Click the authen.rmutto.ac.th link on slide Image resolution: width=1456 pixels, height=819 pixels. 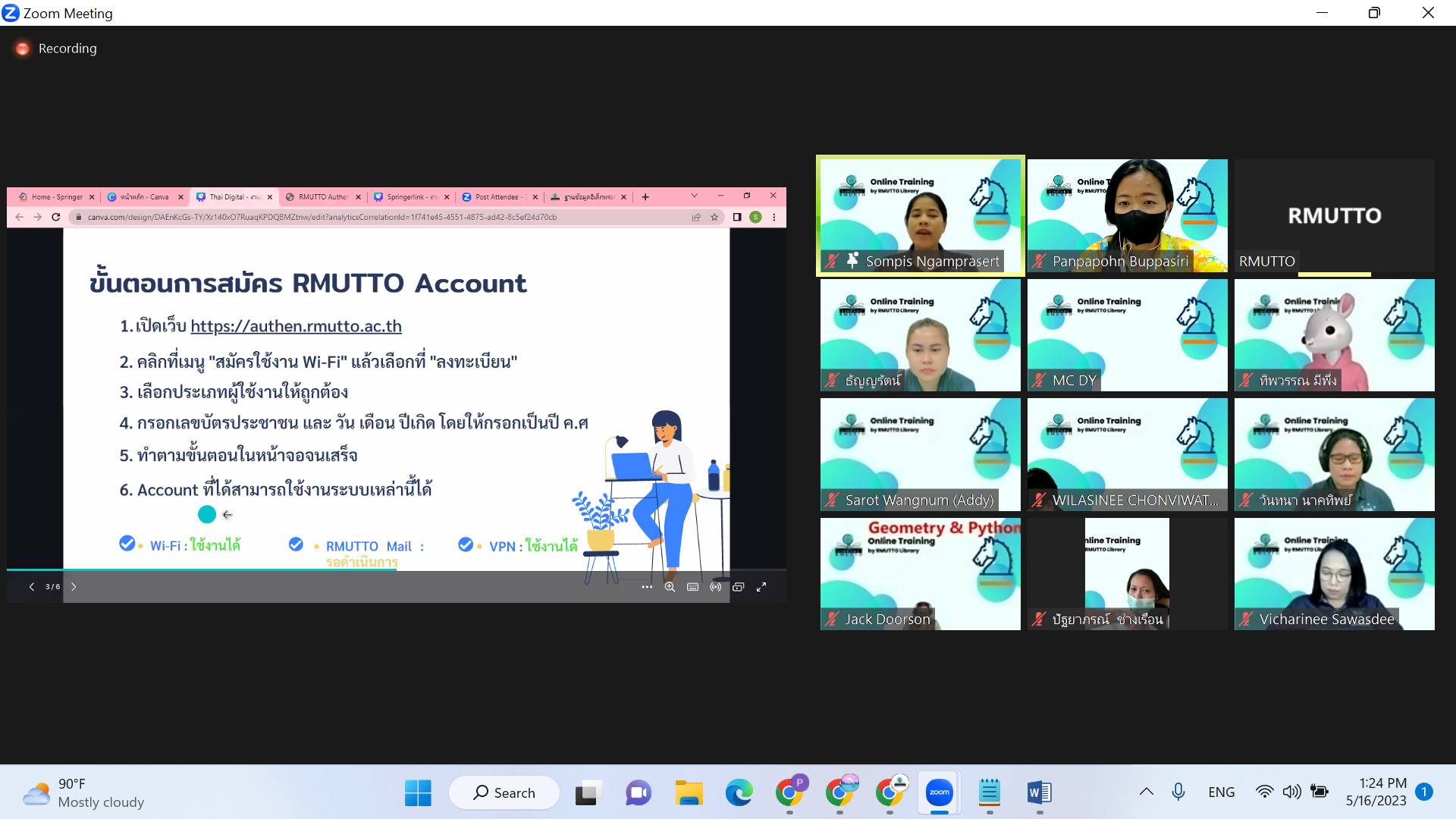[x=296, y=326]
